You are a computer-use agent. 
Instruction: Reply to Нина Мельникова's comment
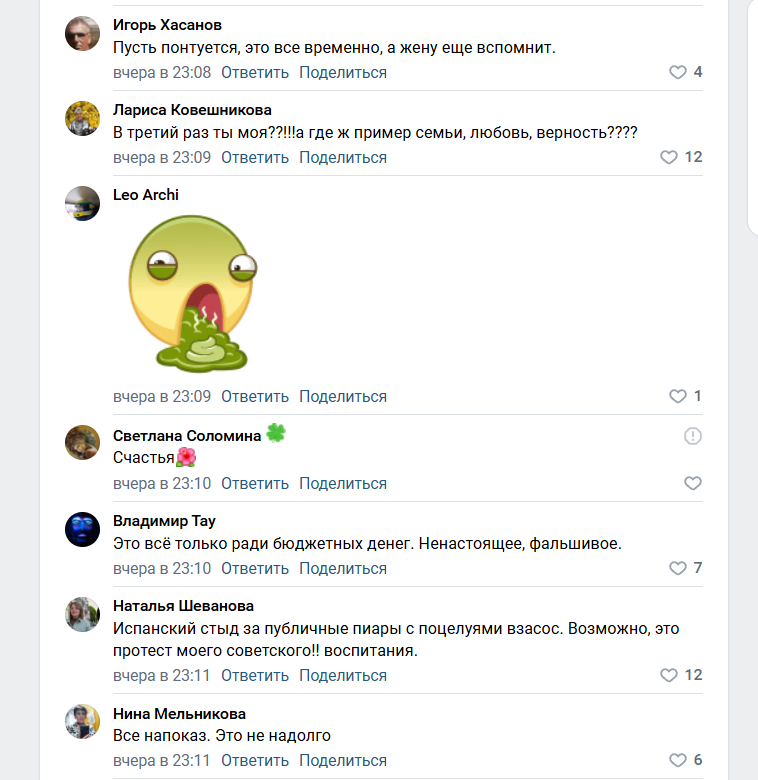pos(255,760)
